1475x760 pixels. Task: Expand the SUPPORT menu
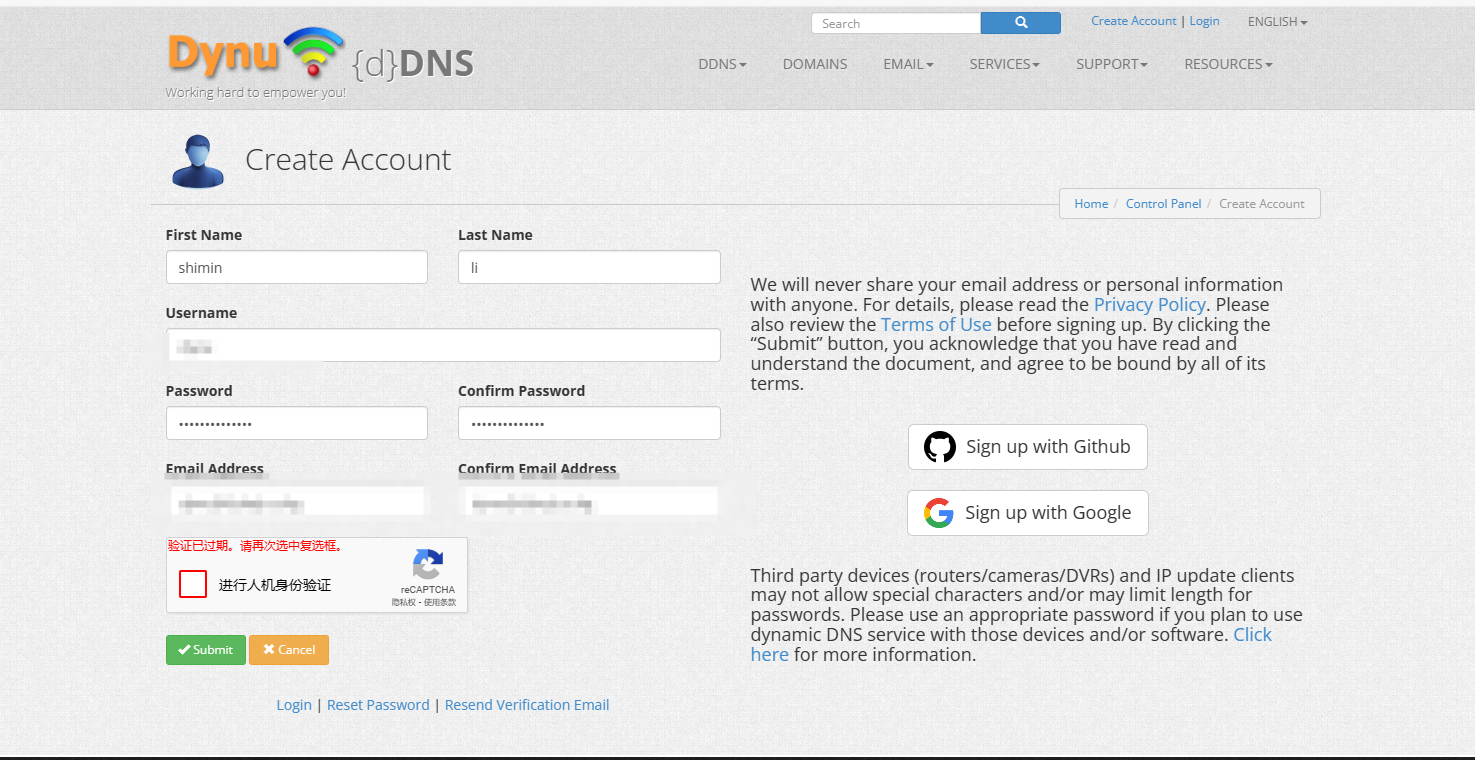[1112, 64]
